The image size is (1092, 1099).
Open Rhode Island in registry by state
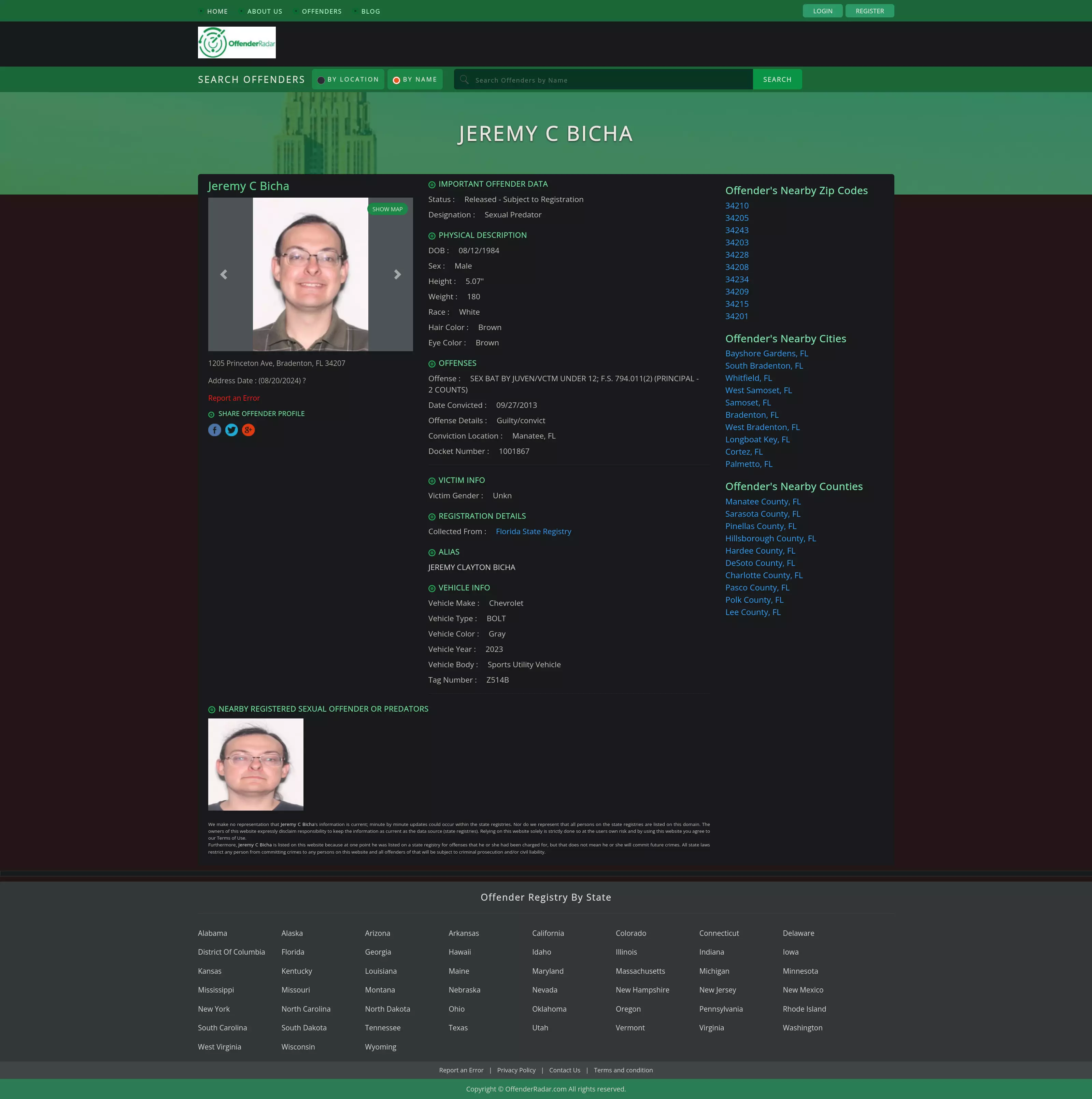click(804, 1009)
